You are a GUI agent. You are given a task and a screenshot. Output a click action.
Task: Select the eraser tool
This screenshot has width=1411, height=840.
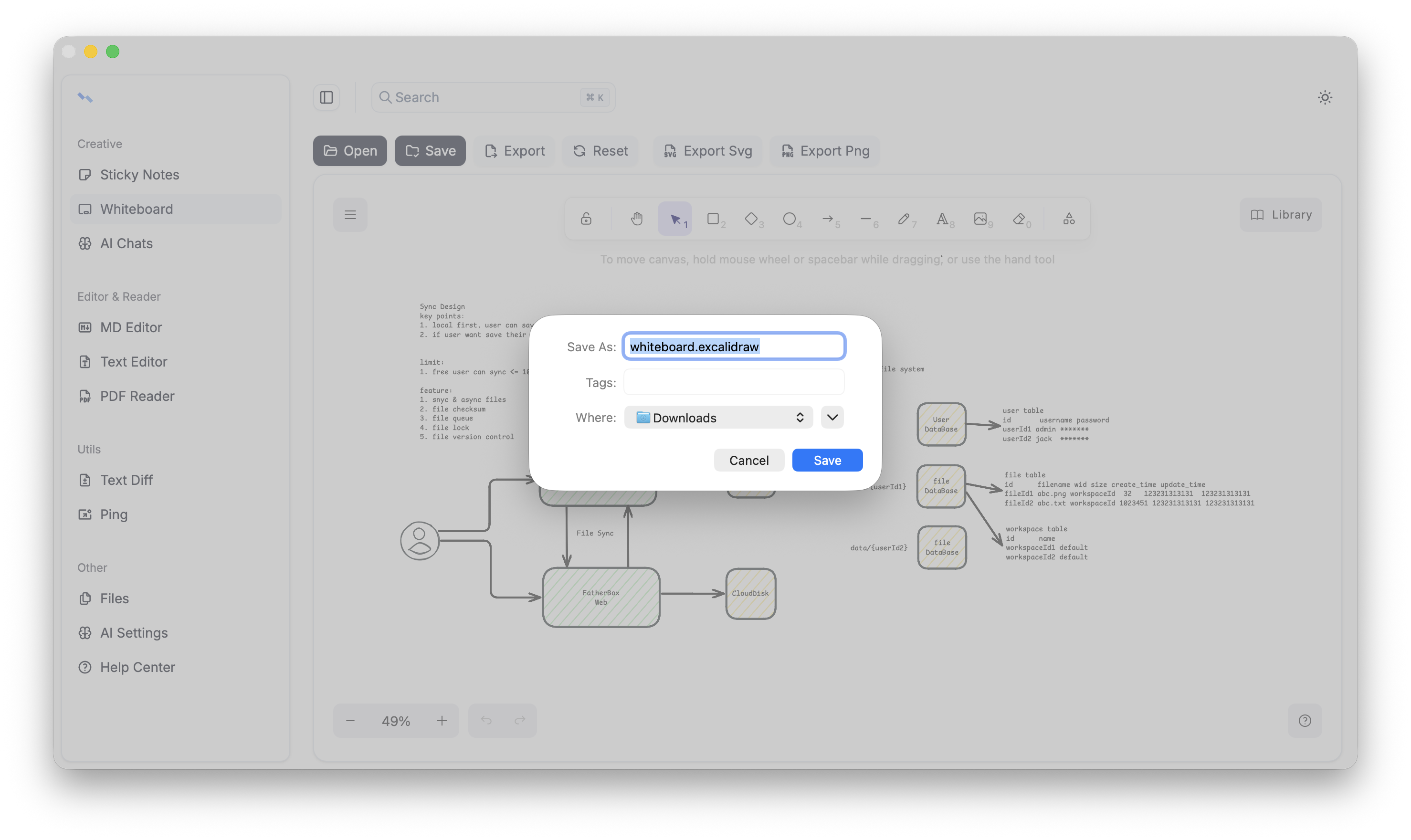[x=1019, y=219]
